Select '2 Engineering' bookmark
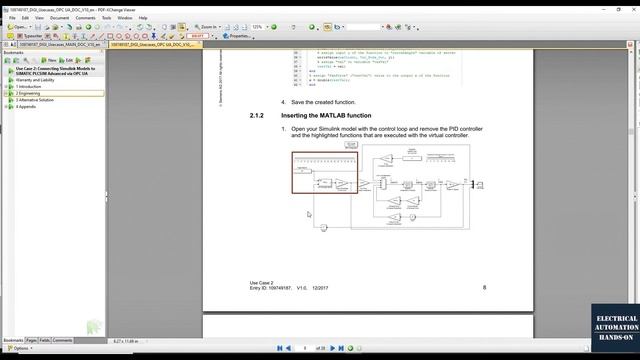 point(28,93)
